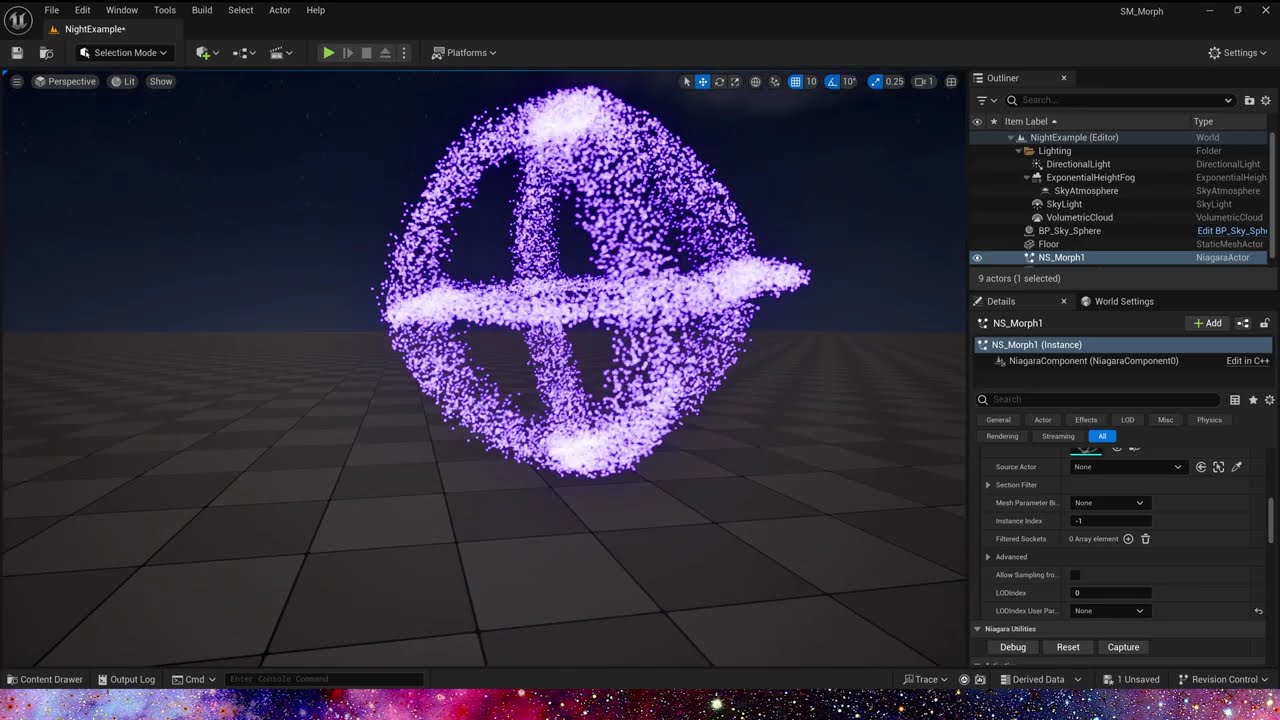Open the Edit menu
Image resolution: width=1280 pixels, height=720 pixels.
click(x=83, y=10)
